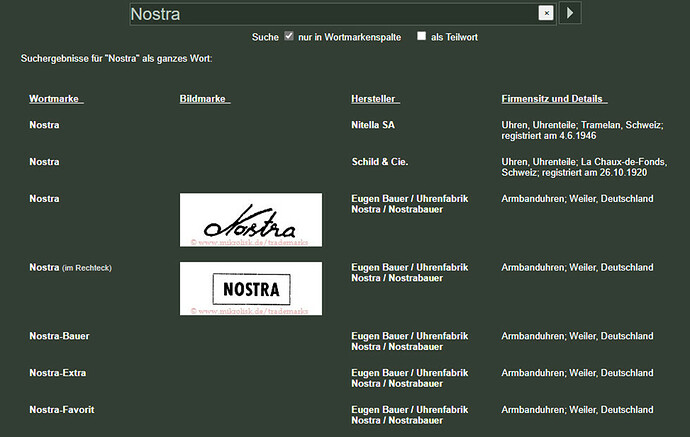
Task: Click the Nostra-Extra wordmark
Action: coord(58,373)
